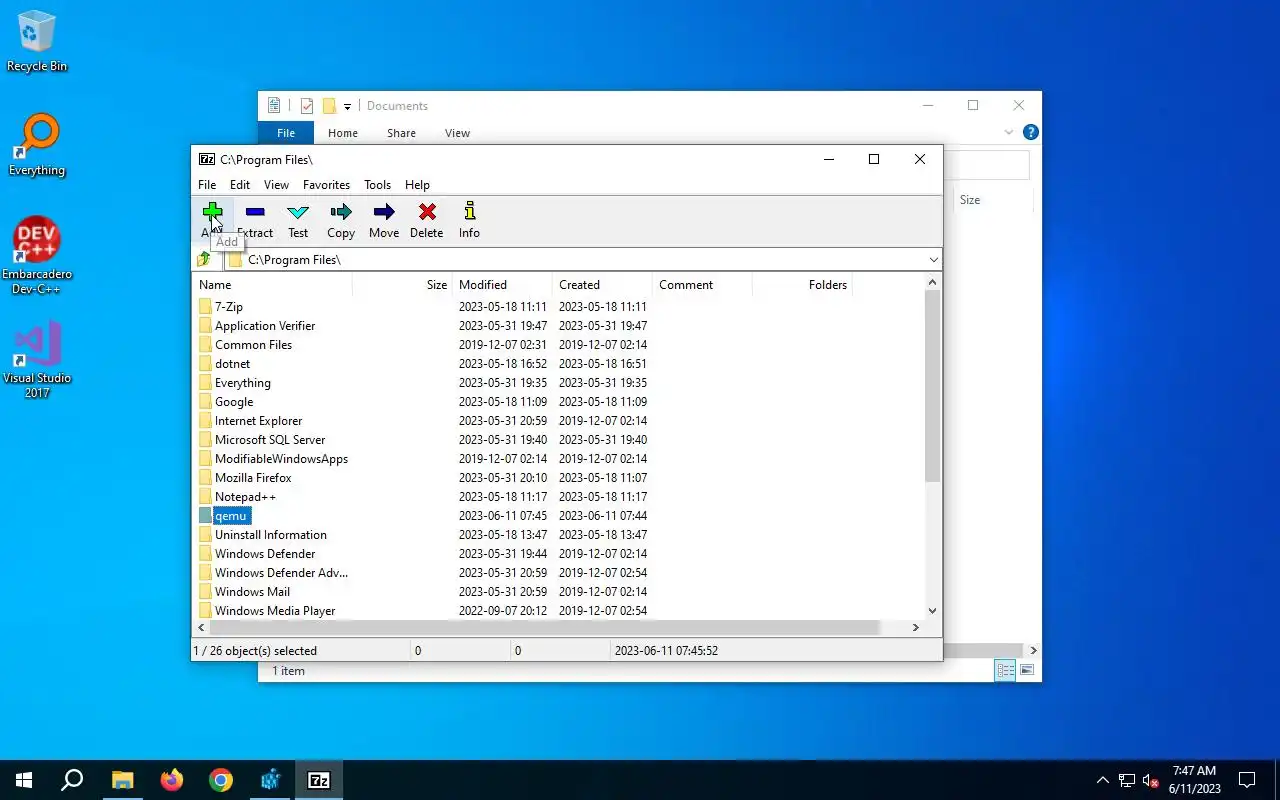Click the 7-Zip taskbar button
1280x800 pixels.
point(319,780)
